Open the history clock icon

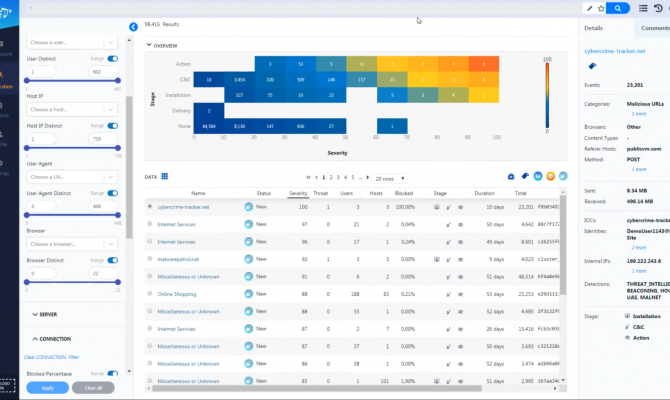point(658,8)
